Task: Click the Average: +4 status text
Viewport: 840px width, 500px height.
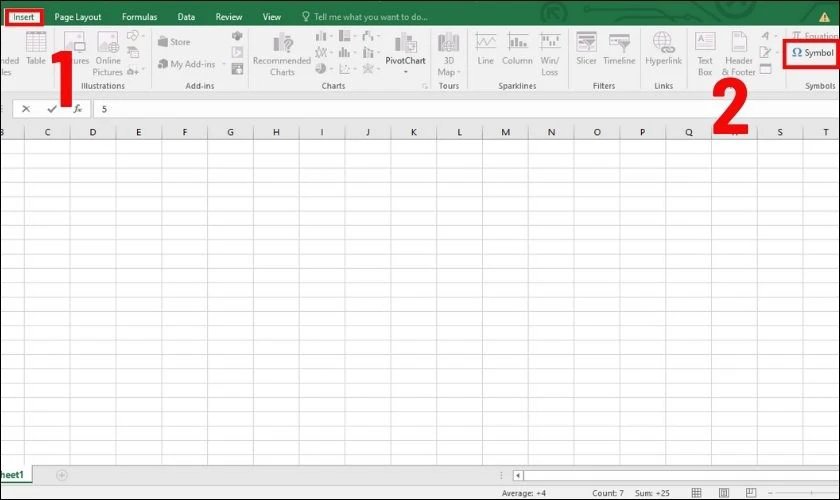Action: [523, 493]
